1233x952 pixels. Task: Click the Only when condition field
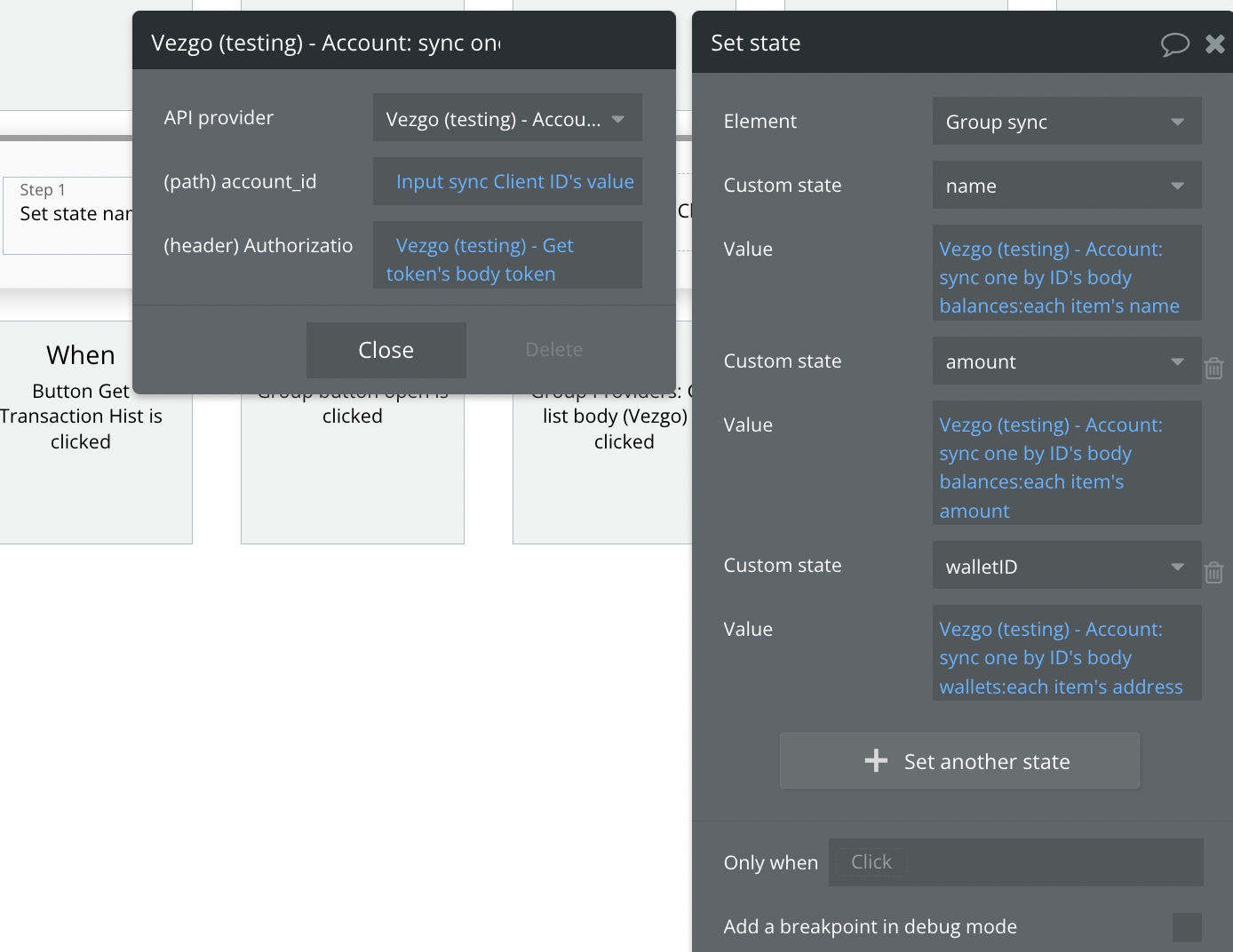click(x=1015, y=862)
